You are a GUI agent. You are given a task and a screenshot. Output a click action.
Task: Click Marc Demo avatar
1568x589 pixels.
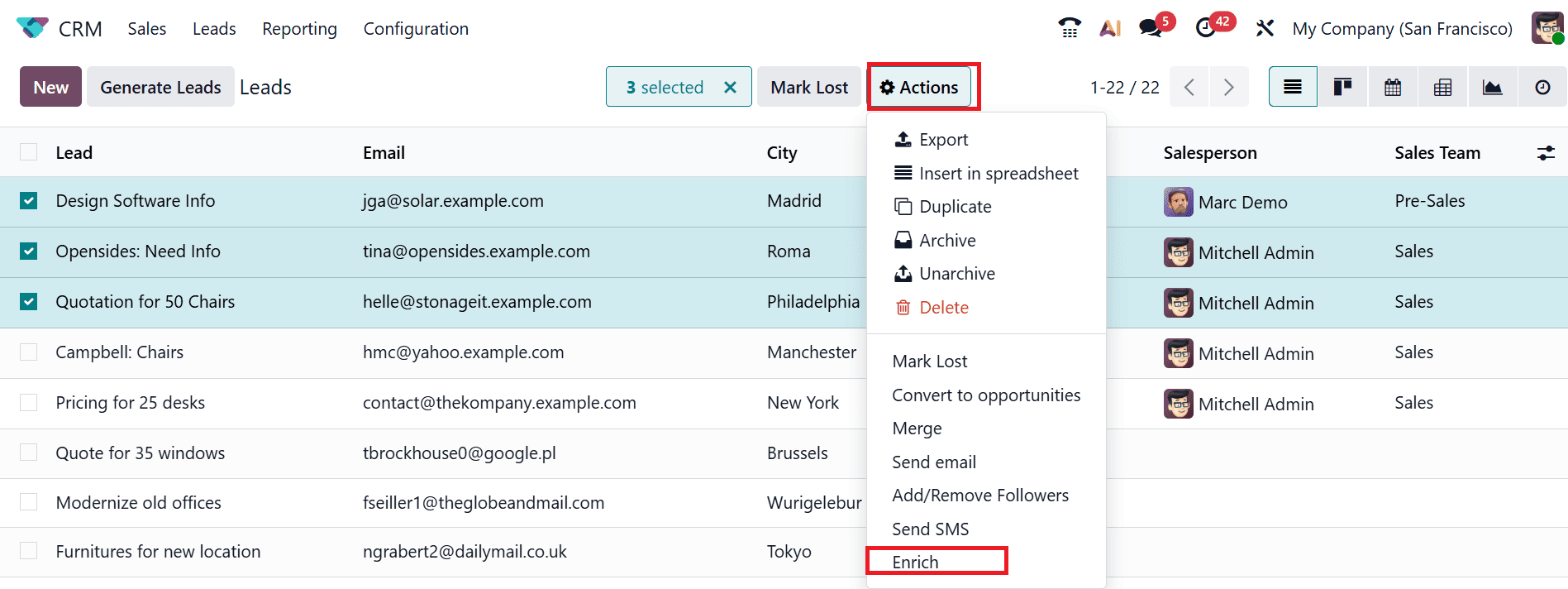(1178, 202)
